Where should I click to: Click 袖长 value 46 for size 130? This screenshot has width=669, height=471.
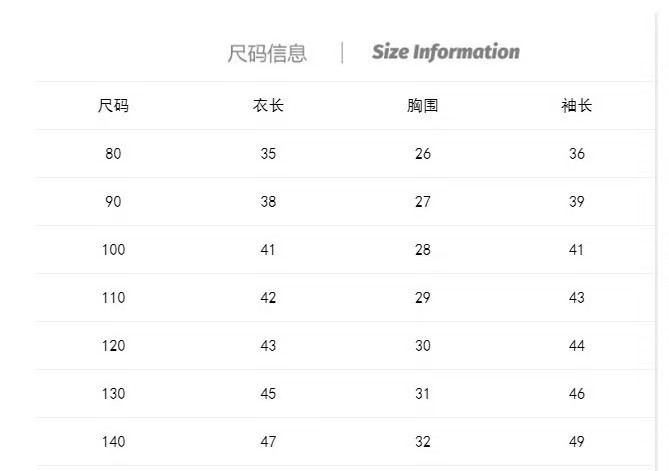[x=577, y=394]
